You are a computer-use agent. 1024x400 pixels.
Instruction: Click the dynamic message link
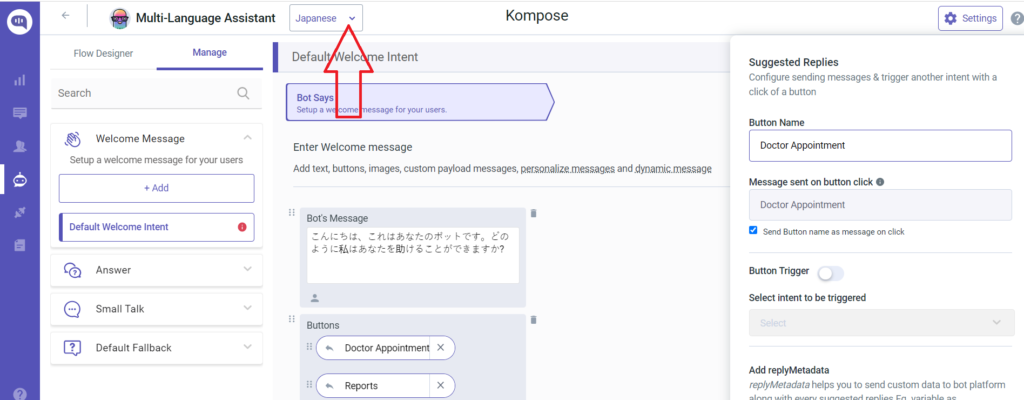pos(673,169)
